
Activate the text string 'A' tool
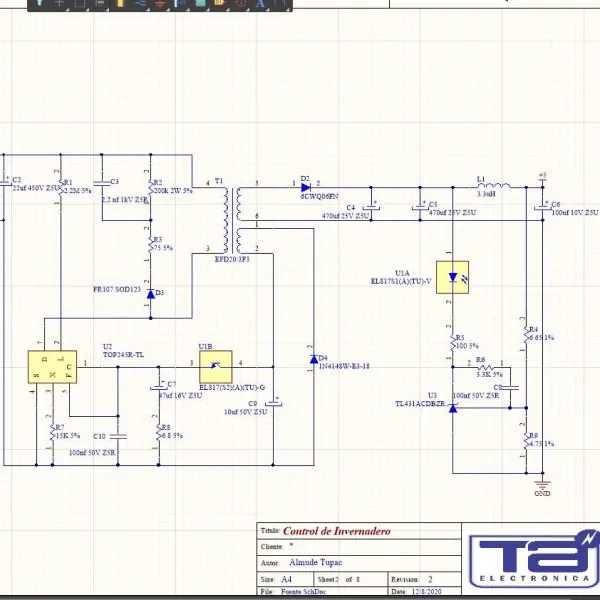tap(260, 3)
